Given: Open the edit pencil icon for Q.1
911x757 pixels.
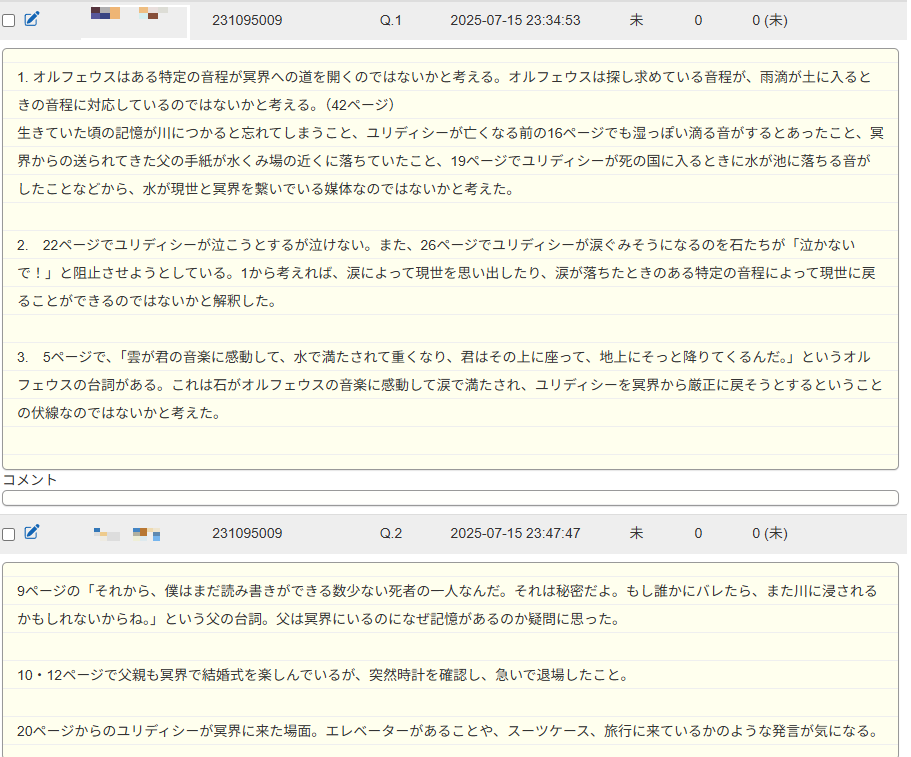Looking at the screenshot, I should (32, 19).
